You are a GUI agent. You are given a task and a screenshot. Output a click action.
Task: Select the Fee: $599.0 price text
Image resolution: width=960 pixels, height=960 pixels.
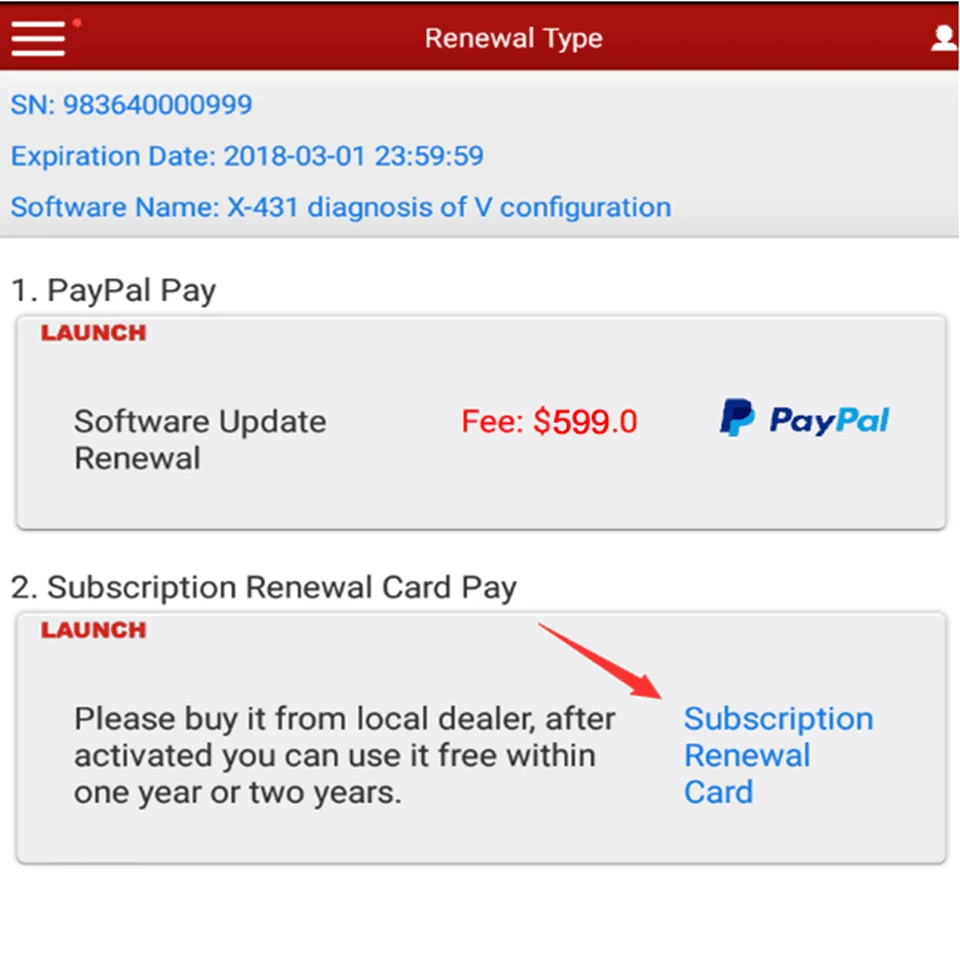pyautogui.click(x=549, y=422)
